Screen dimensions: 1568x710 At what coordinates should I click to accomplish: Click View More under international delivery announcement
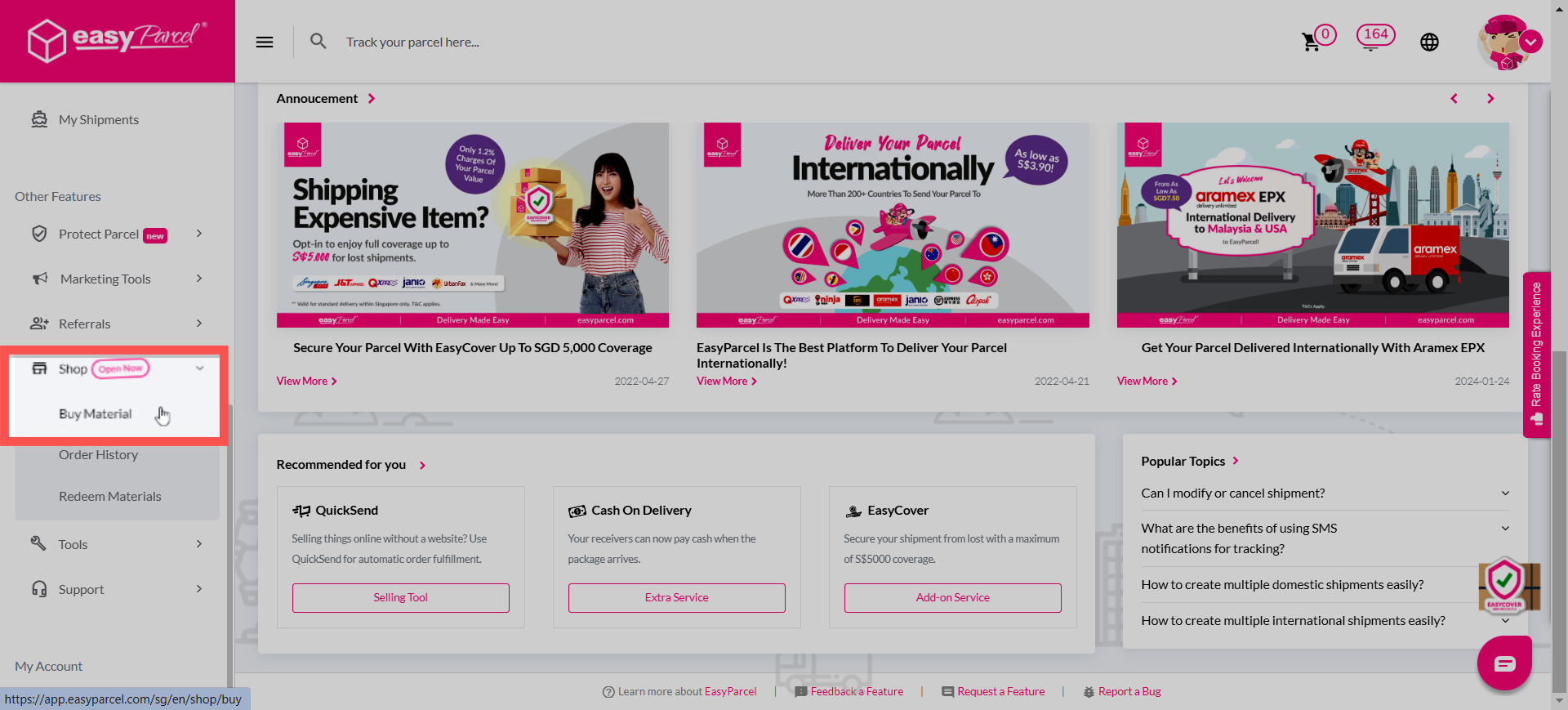727,382
